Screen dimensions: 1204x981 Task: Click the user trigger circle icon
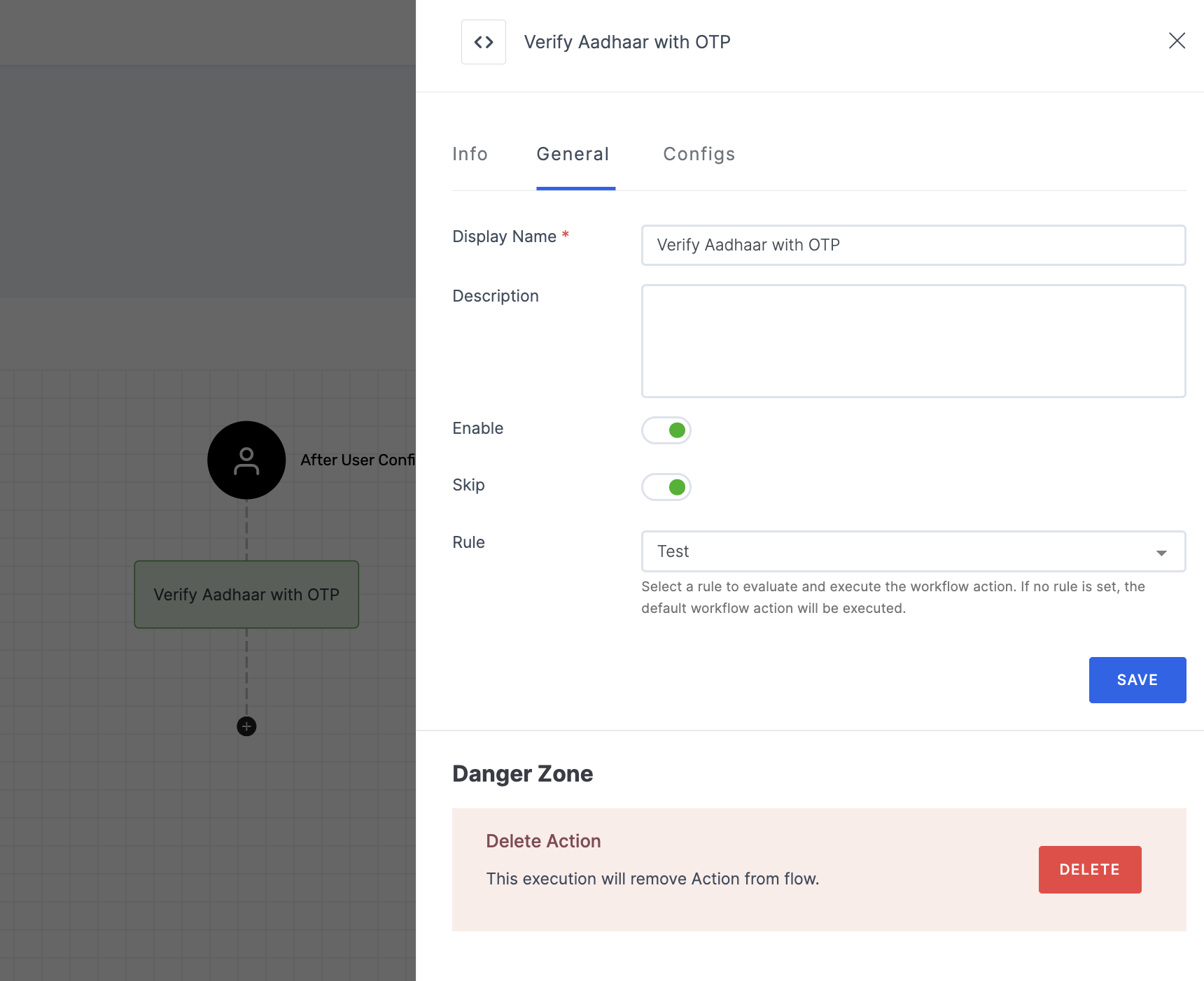246,460
